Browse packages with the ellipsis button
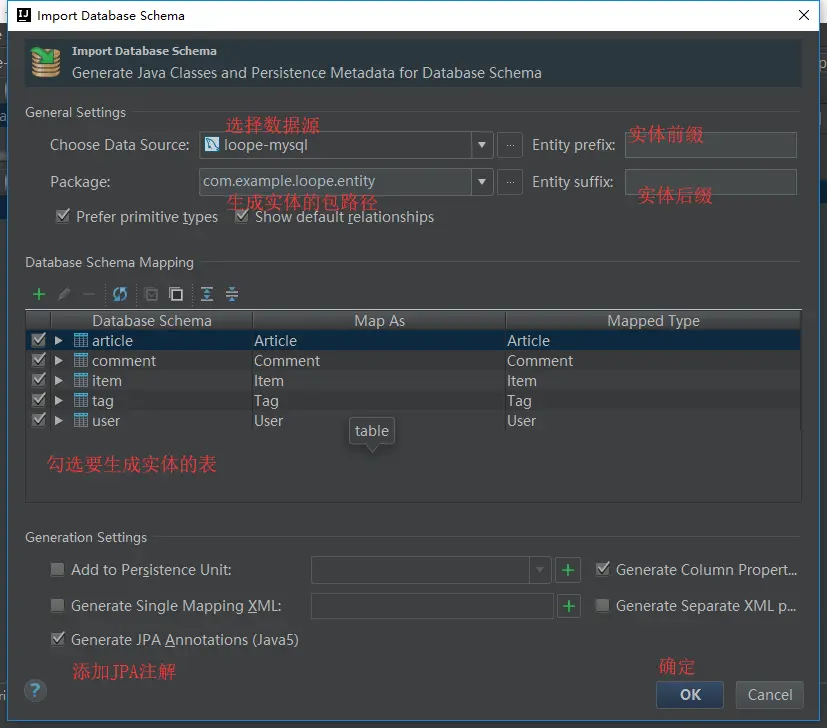Viewport: 827px width, 728px height. pyautogui.click(x=510, y=182)
